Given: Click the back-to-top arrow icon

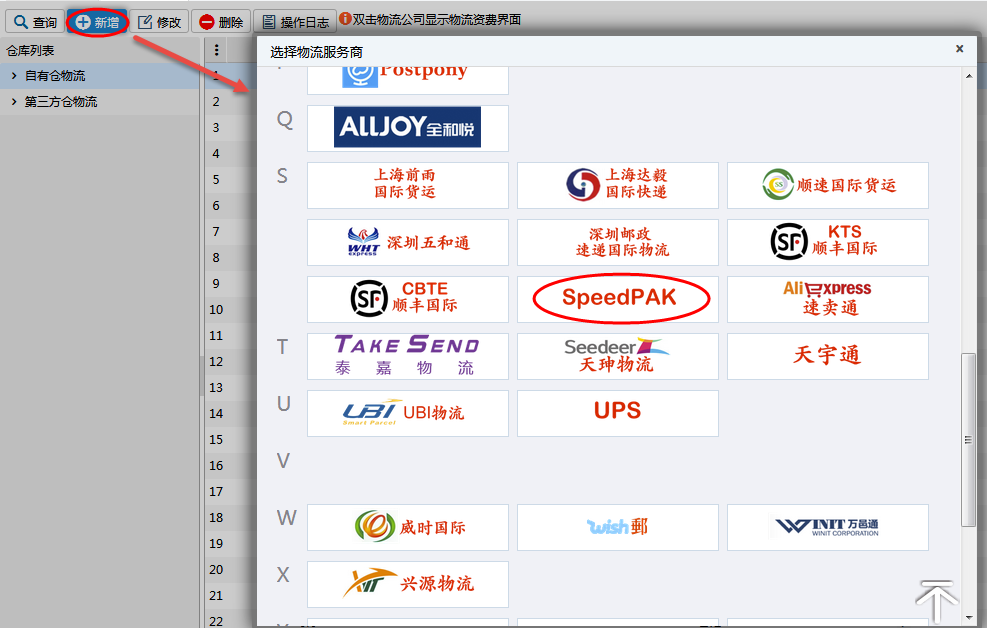Looking at the screenshot, I should click(x=937, y=601).
